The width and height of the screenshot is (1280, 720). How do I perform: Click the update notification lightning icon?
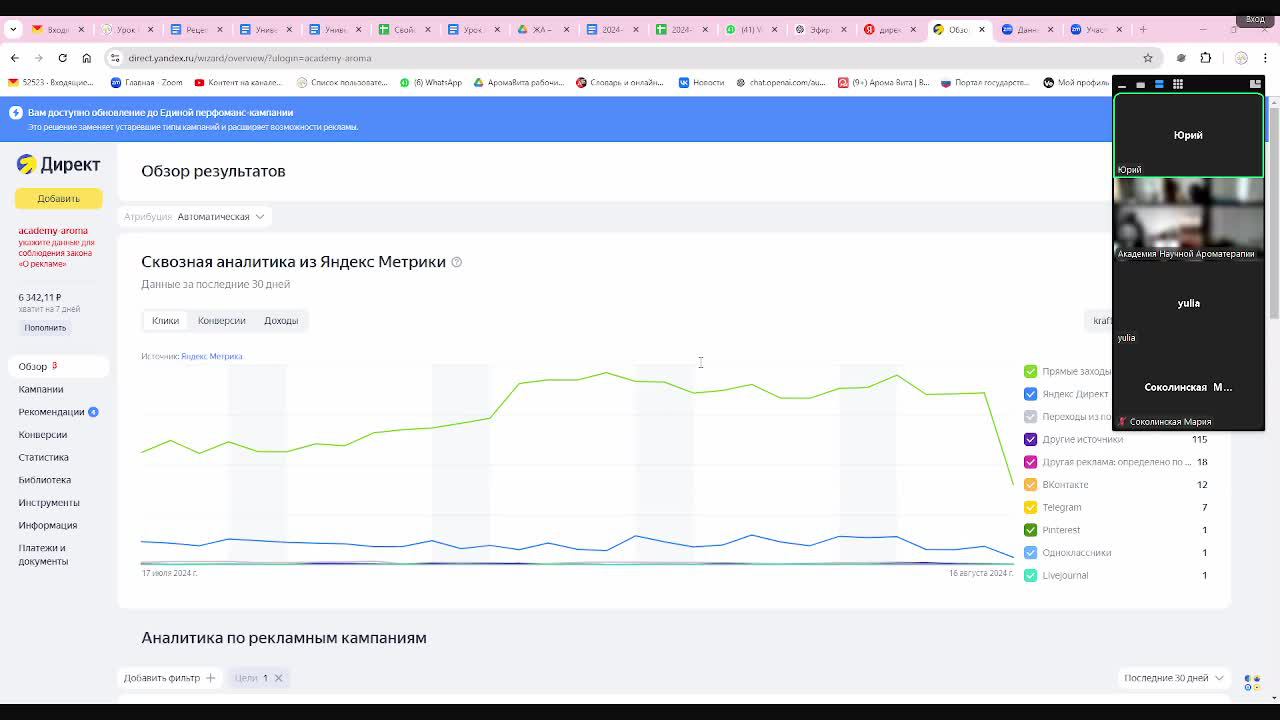click(x=16, y=112)
